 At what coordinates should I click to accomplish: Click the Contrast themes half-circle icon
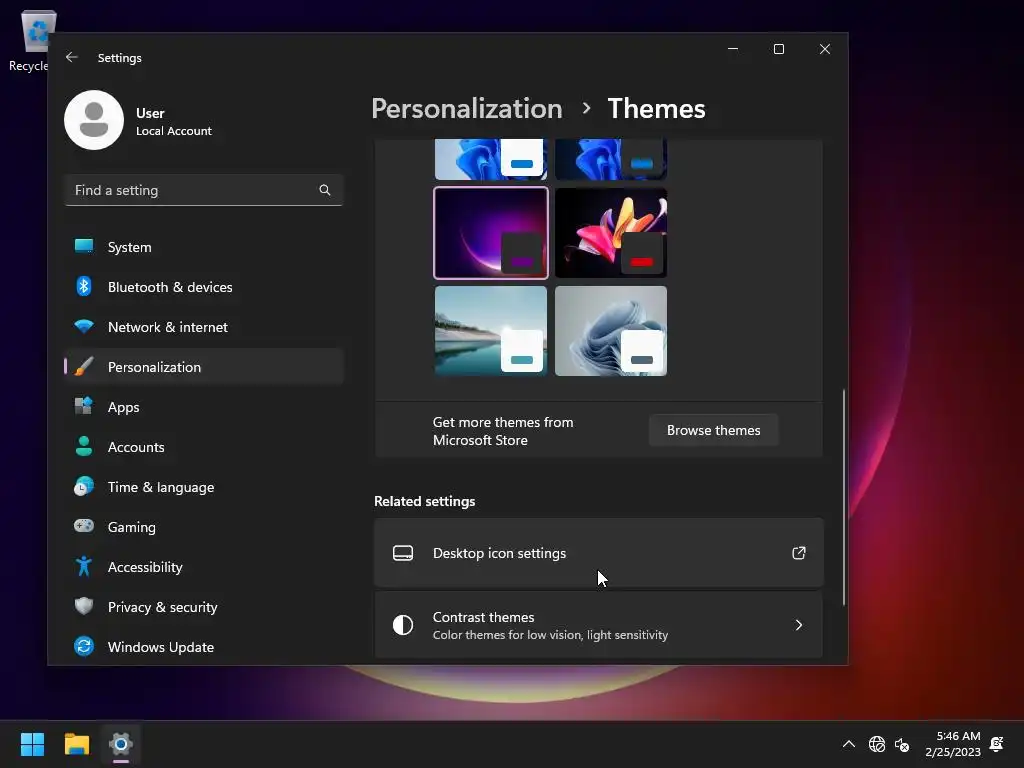pyautogui.click(x=403, y=625)
